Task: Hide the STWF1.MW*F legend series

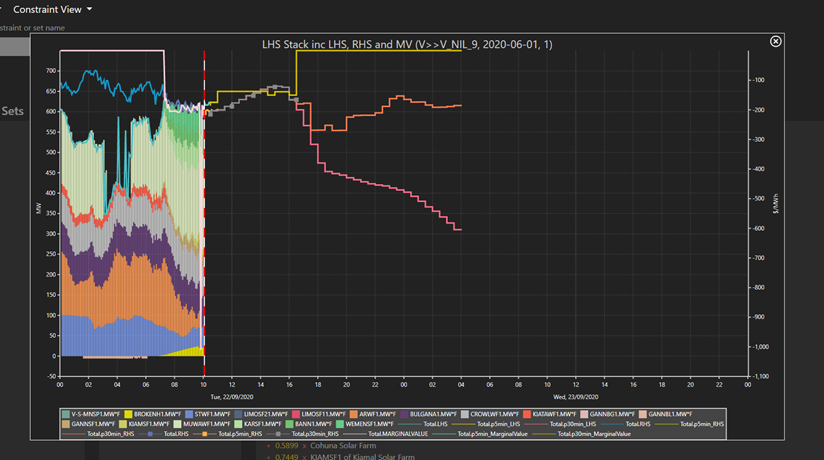Action: (209, 414)
